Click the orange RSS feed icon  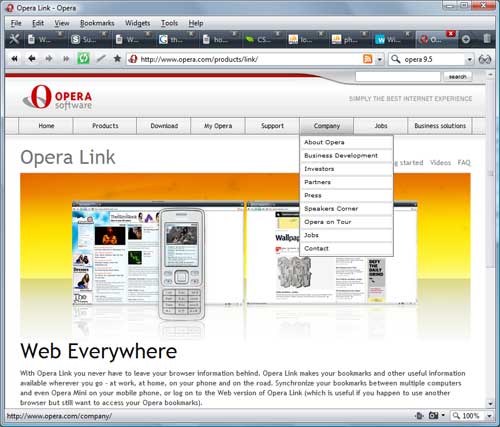point(367,59)
